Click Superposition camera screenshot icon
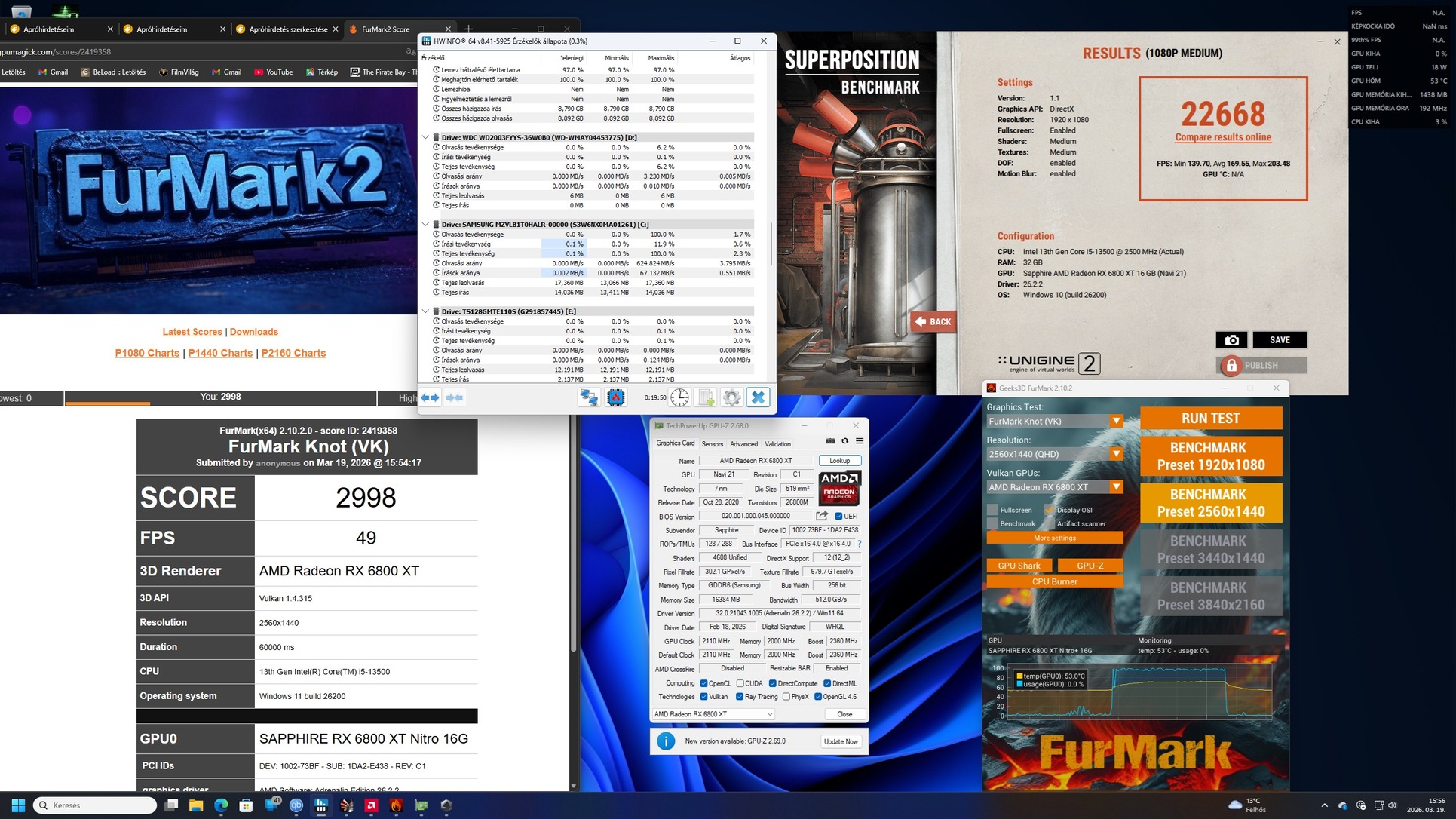Image resolution: width=1456 pixels, height=819 pixels. tap(1231, 340)
